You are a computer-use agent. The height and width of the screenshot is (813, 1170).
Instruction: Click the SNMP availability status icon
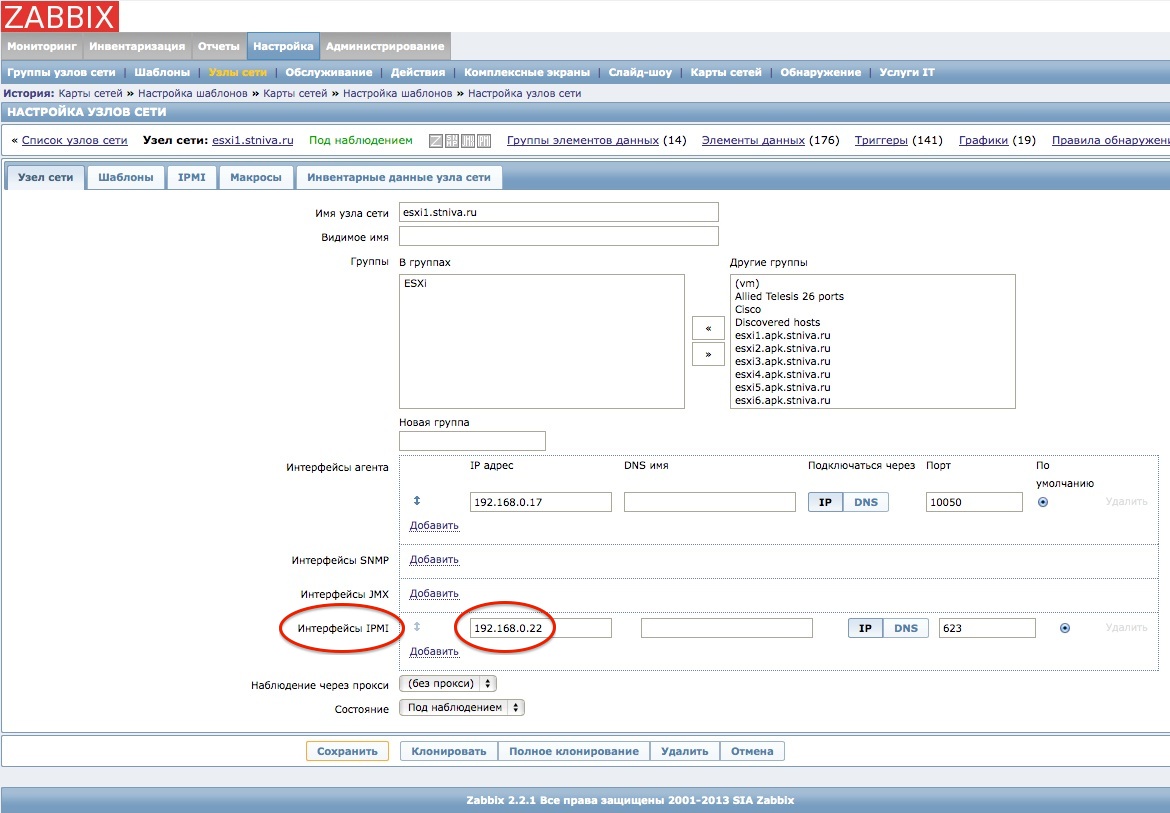point(452,141)
